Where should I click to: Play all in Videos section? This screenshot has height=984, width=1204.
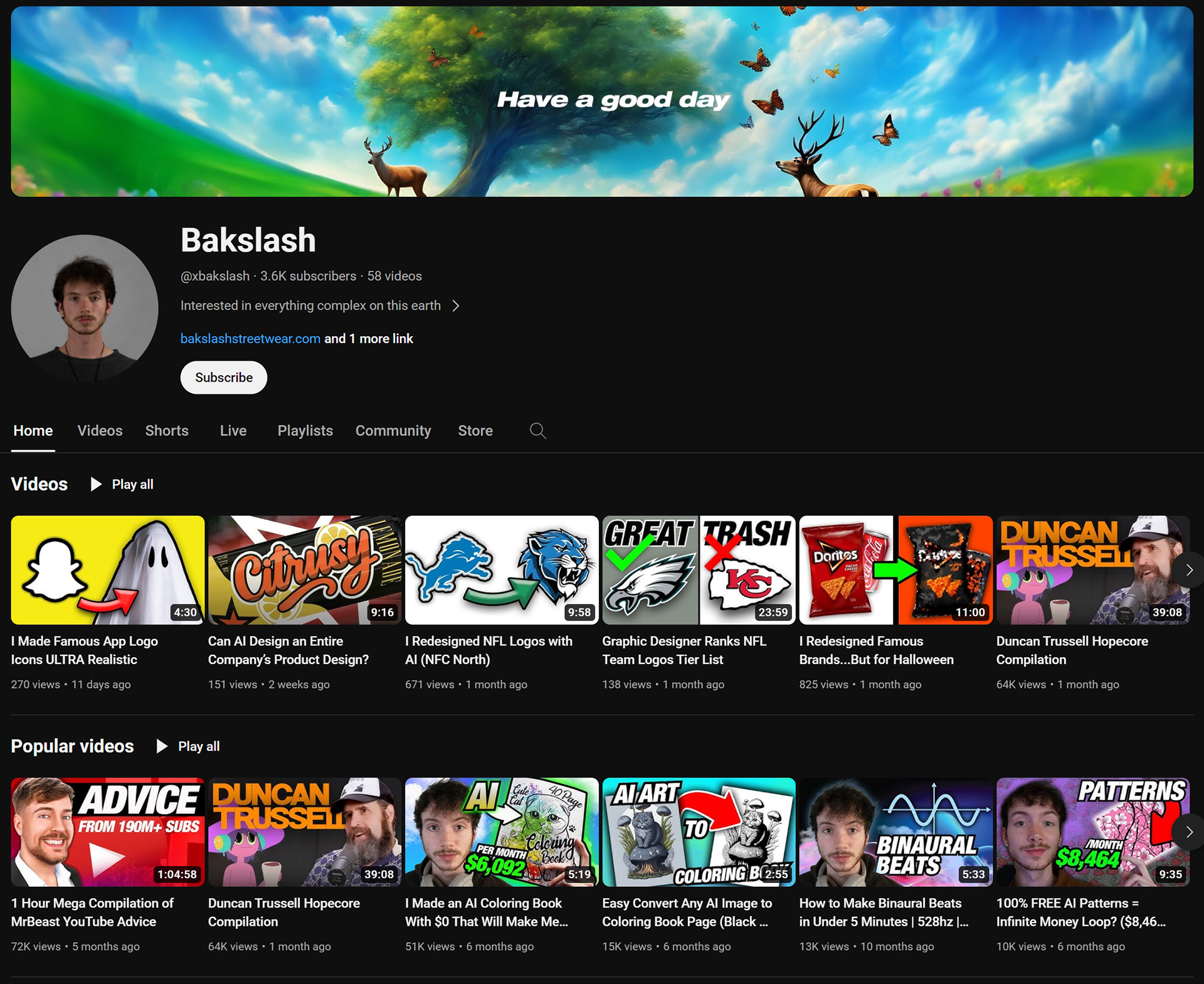[122, 484]
